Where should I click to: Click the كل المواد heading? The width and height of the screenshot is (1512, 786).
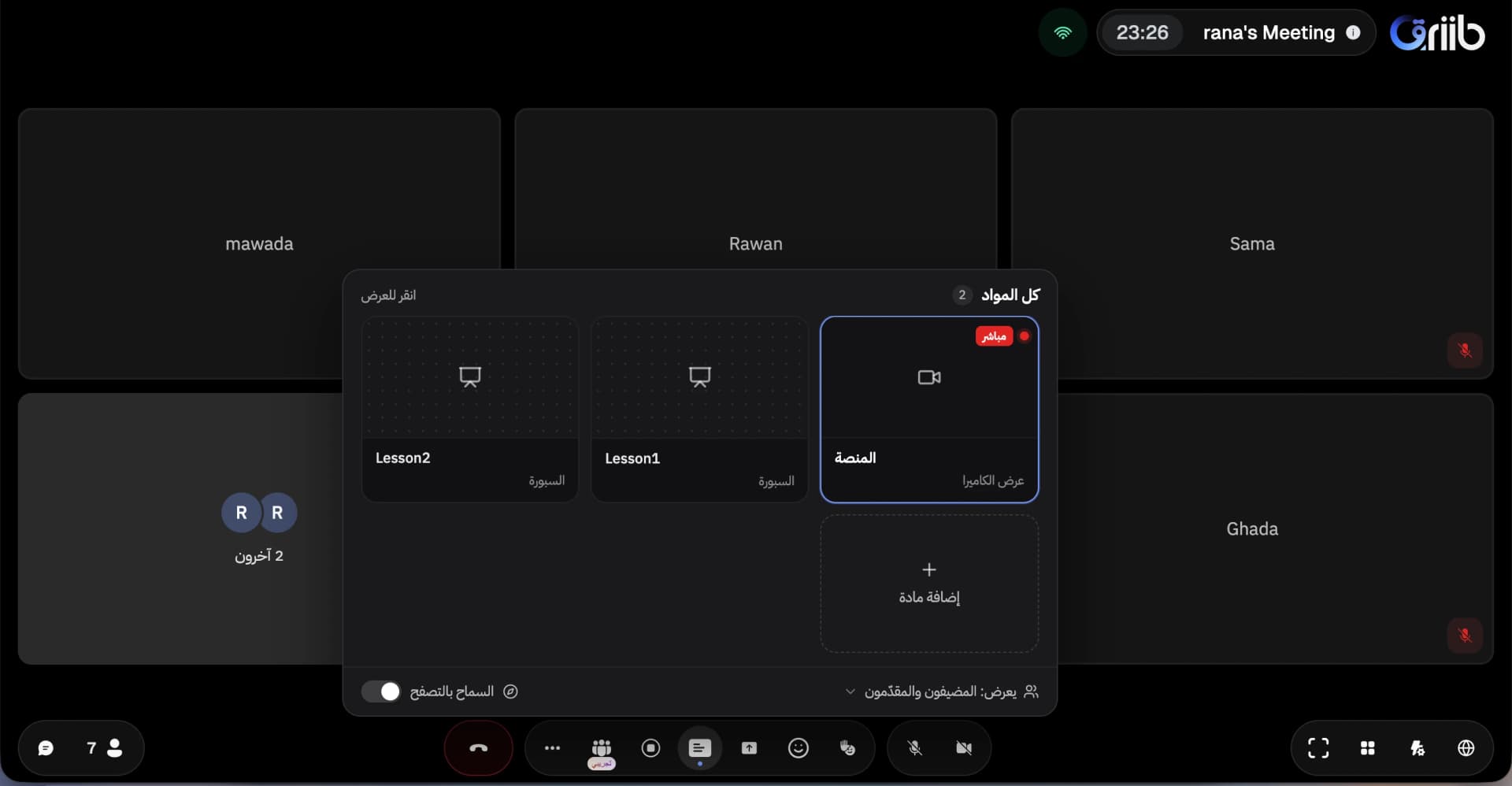tap(1010, 295)
